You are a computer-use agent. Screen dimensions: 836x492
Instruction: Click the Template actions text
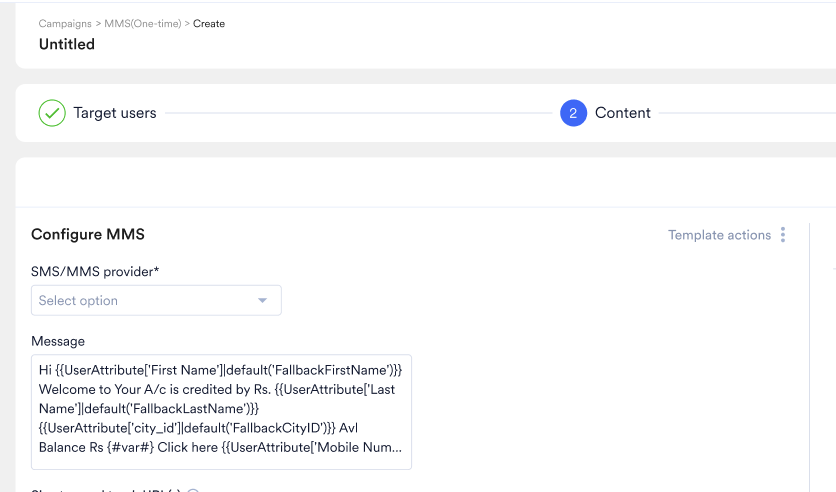(x=719, y=235)
